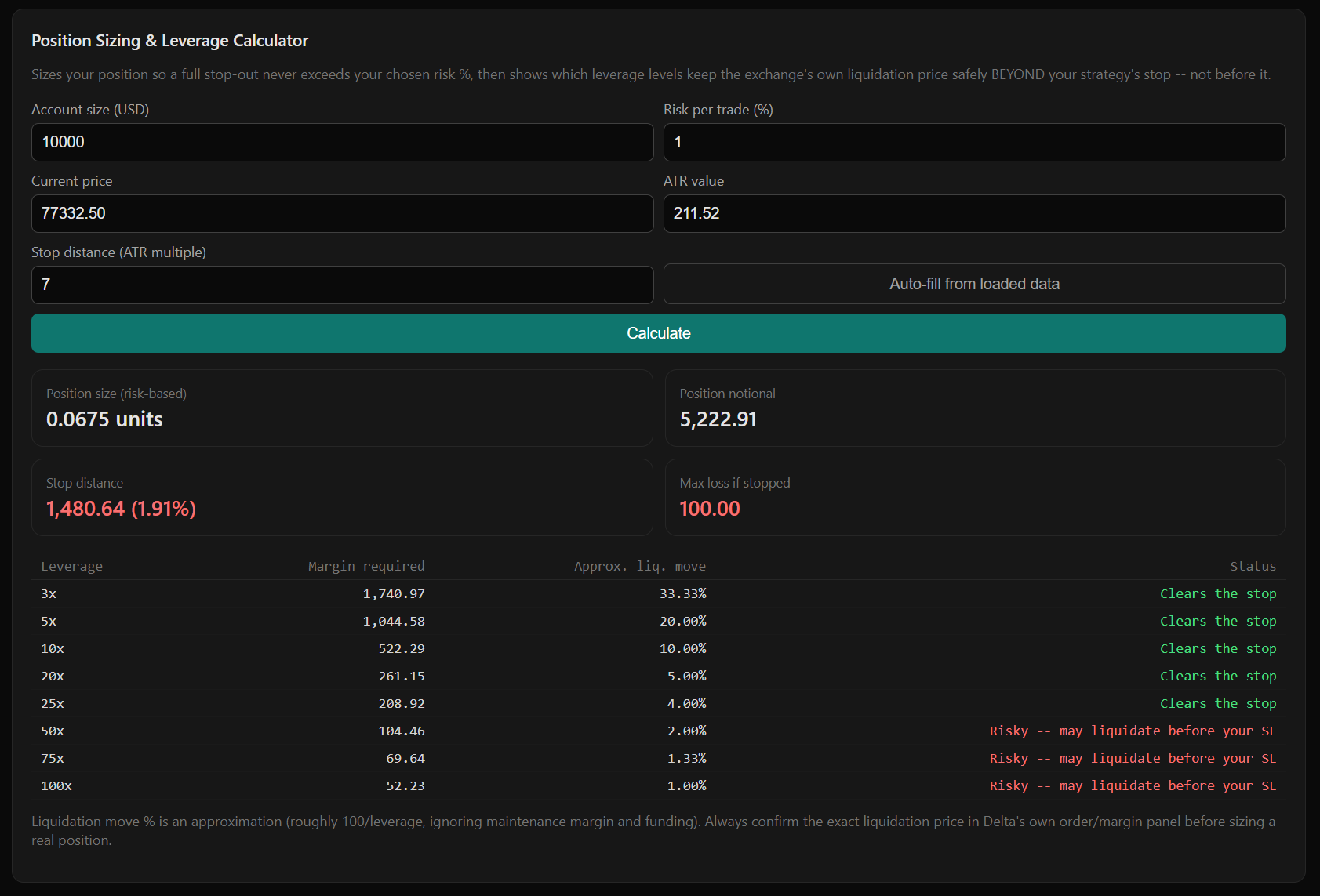Click the Approx. liq. move column header
Viewport: 1320px width, 896px height.
click(640, 566)
